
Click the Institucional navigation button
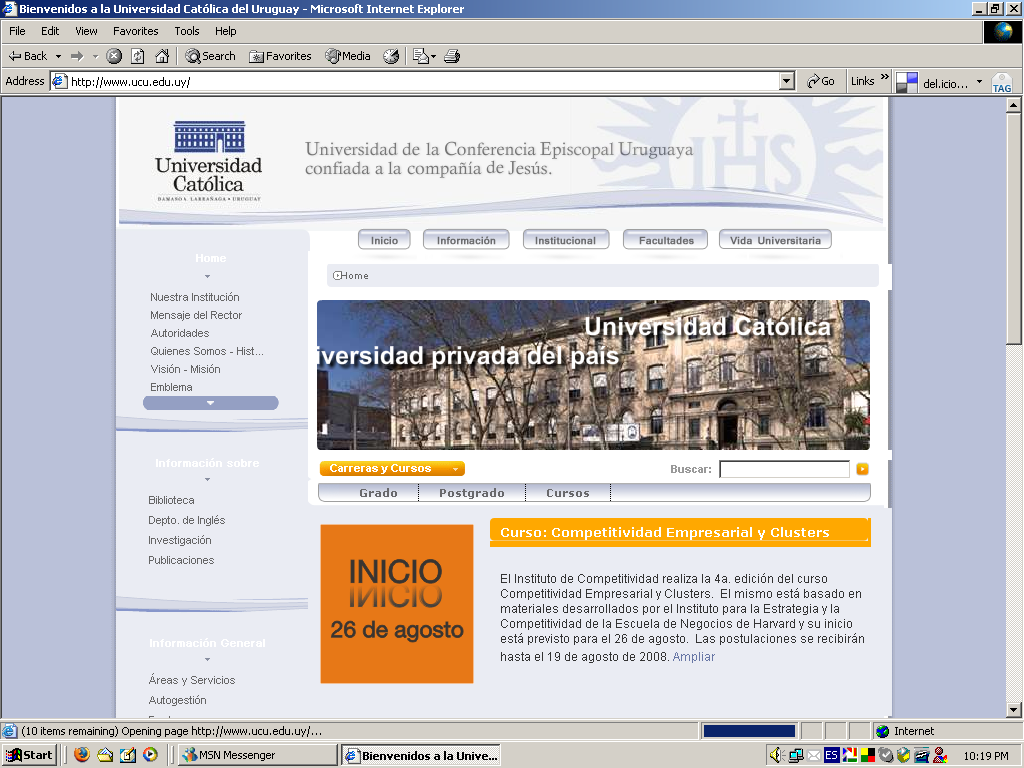[566, 240]
